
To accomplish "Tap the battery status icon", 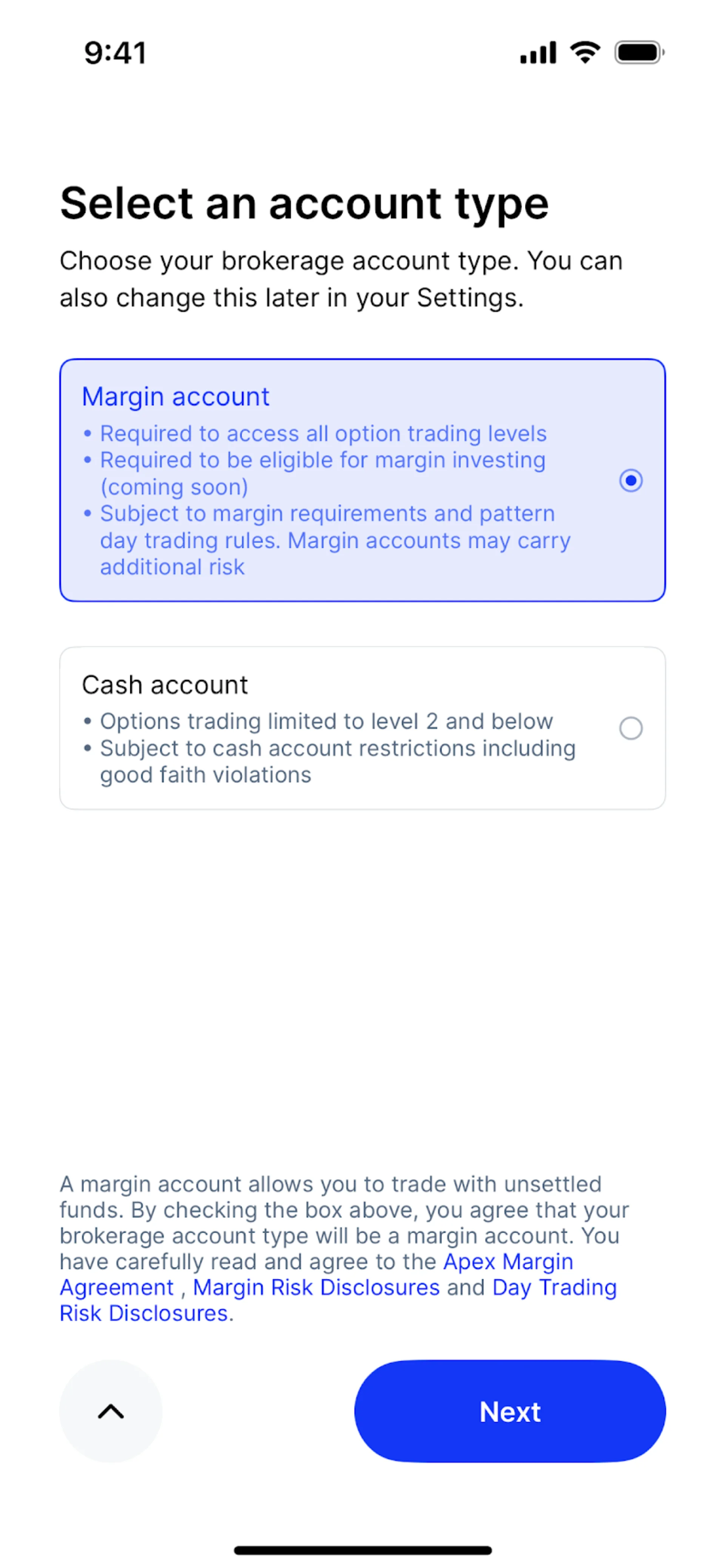I will [x=639, y=52].
